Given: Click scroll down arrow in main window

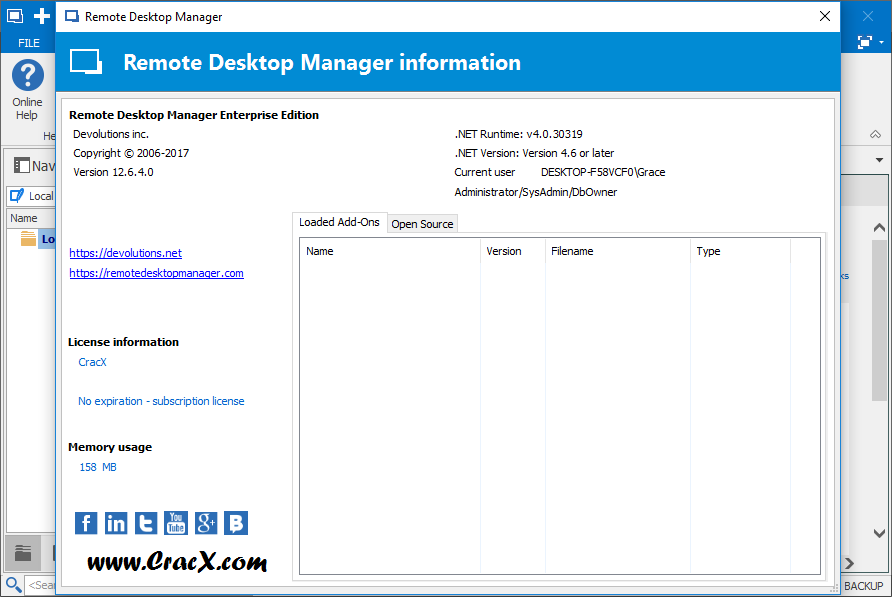Looking at the screenshot, I should click(x=879, y=533).
